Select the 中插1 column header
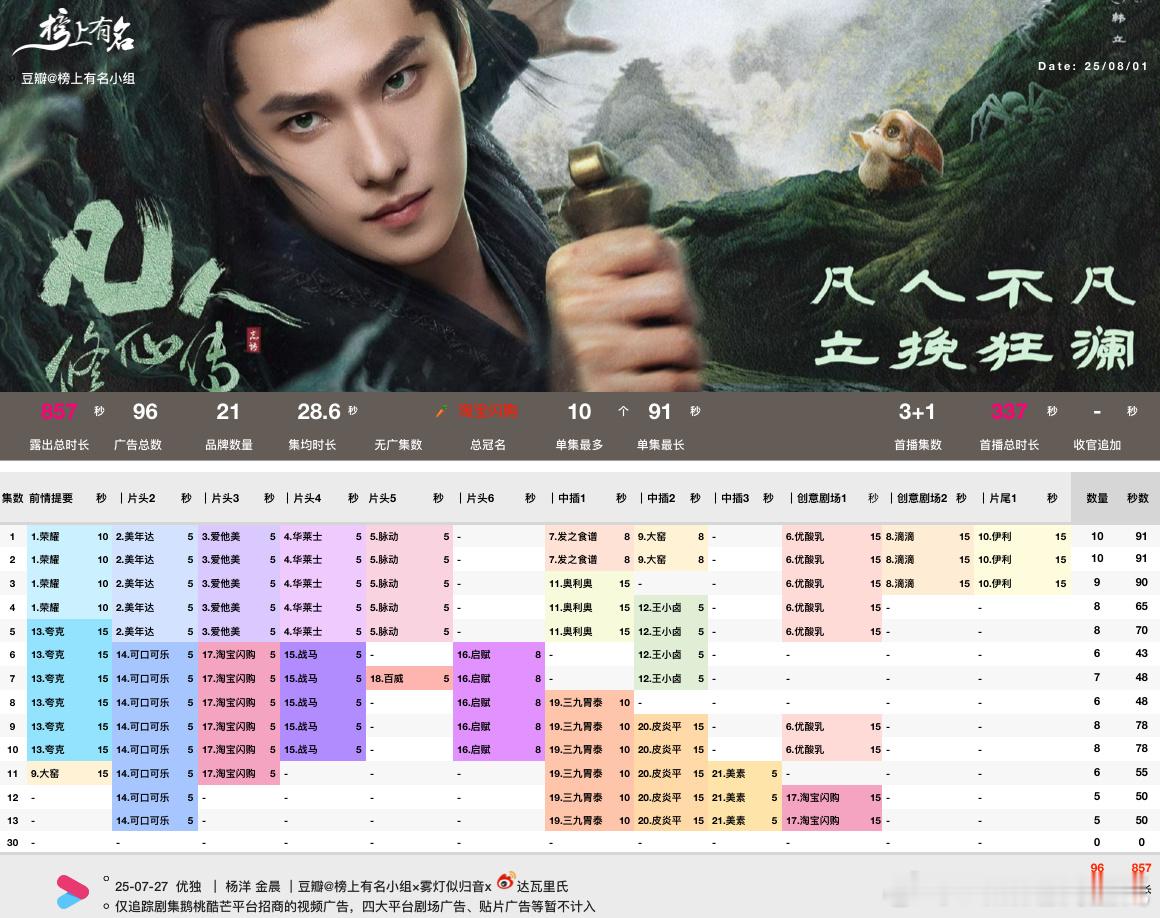 click(x=571, y=498)
